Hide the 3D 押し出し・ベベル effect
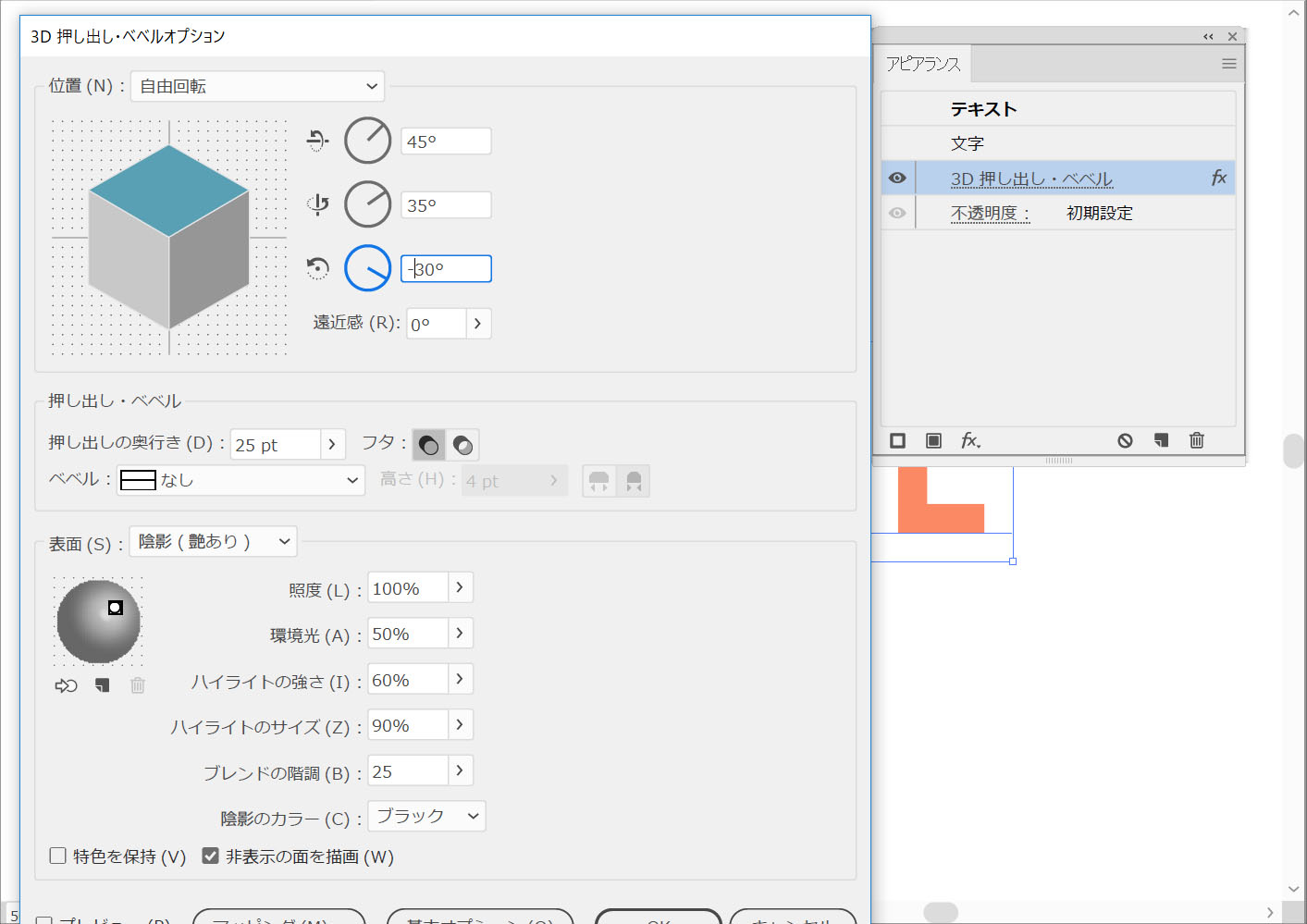This screenshot has width=1307, height=924. (897, 178)
